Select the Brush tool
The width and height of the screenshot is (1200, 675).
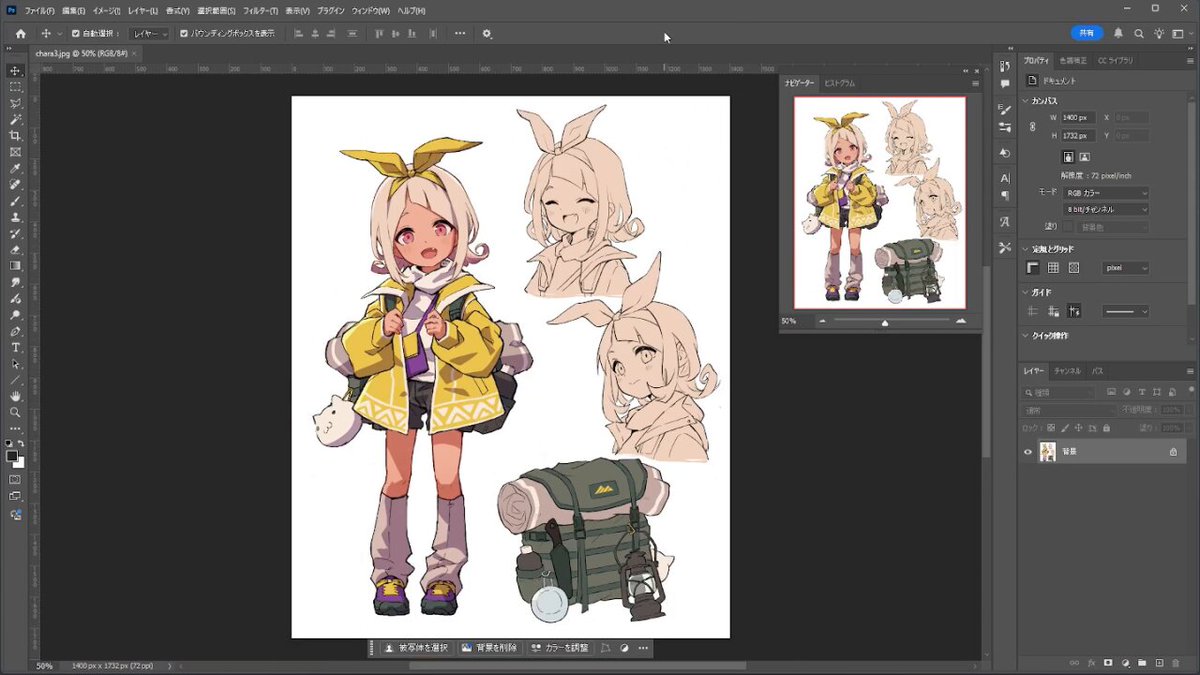(15, 201)
